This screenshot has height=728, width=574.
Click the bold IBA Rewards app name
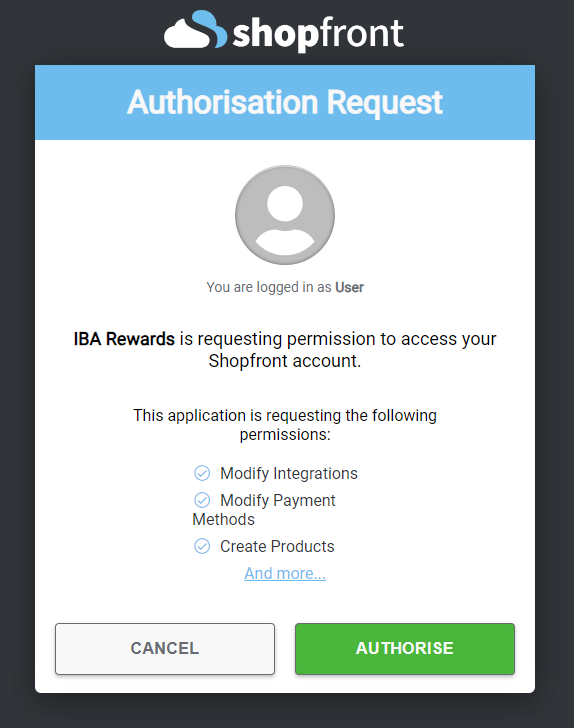pos(124,339)
